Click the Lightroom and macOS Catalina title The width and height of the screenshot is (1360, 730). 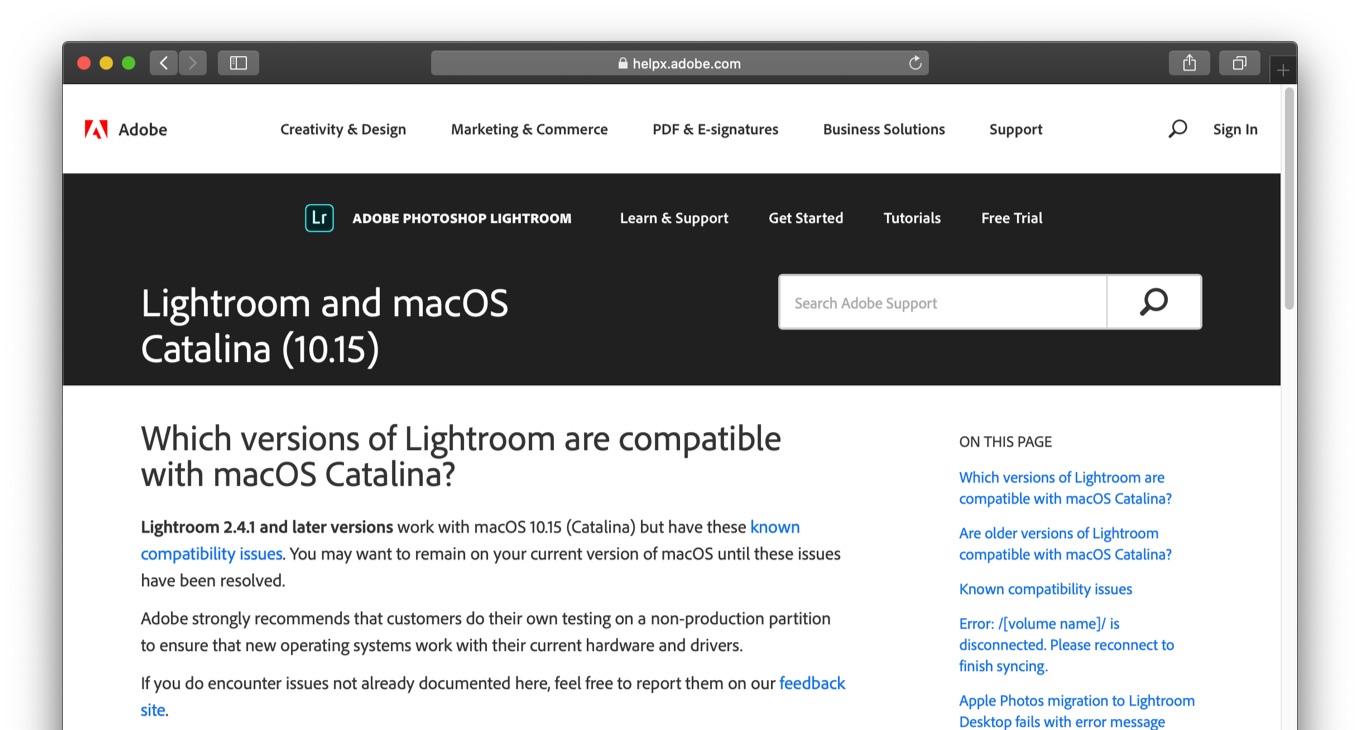325,326
